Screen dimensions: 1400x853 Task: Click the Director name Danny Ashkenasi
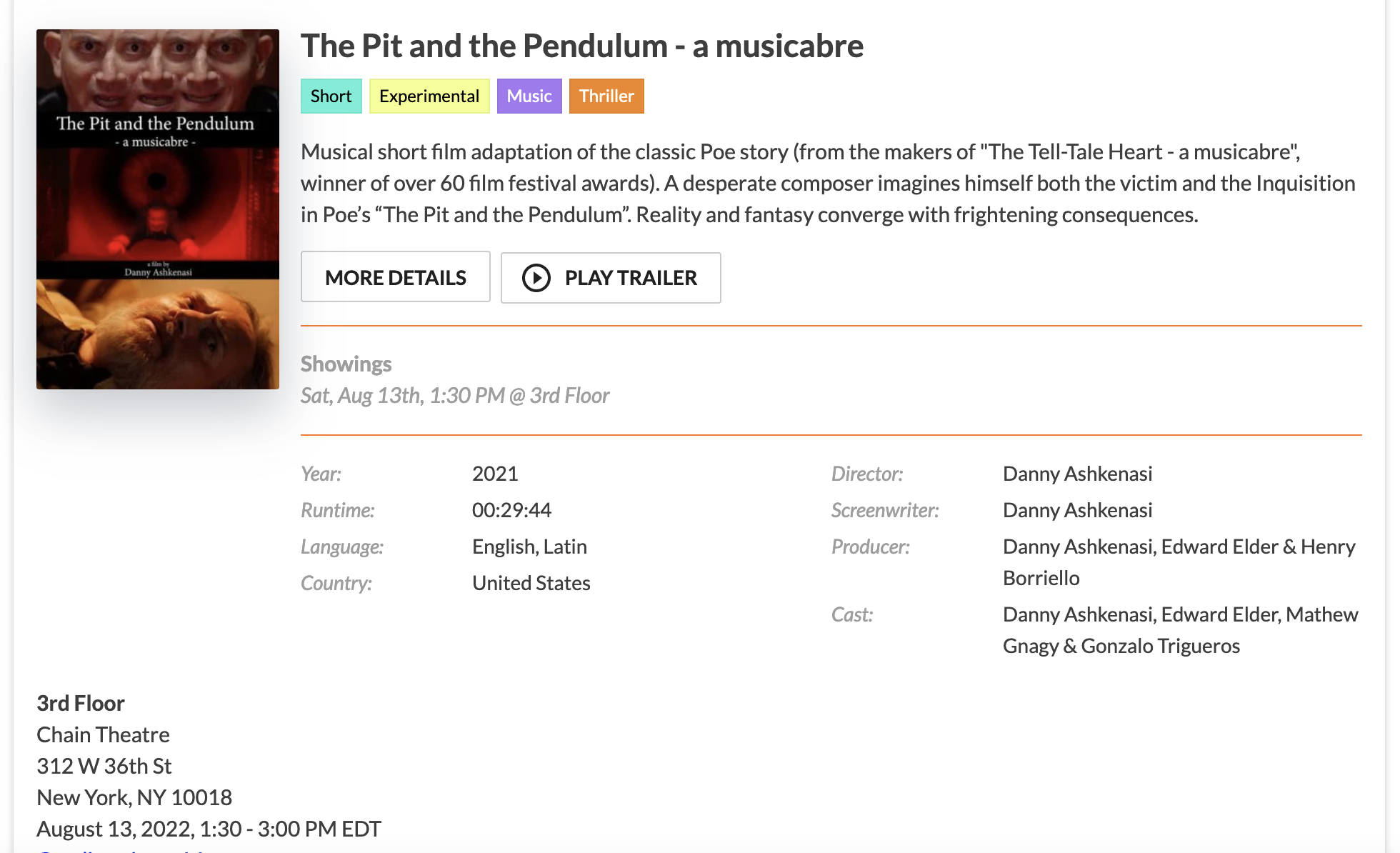[x=1077, y=474]
